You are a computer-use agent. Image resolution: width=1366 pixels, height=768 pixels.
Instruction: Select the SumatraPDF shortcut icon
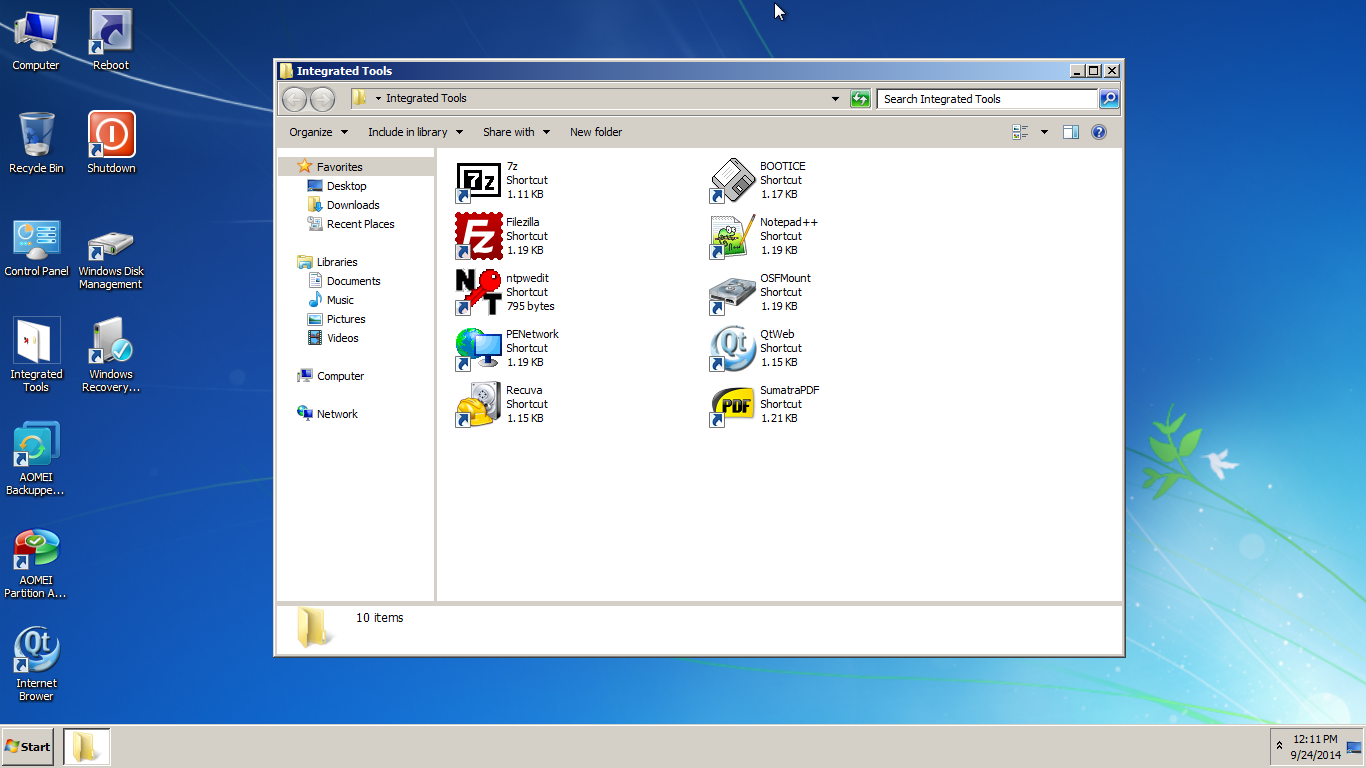[x=732, y=404]
